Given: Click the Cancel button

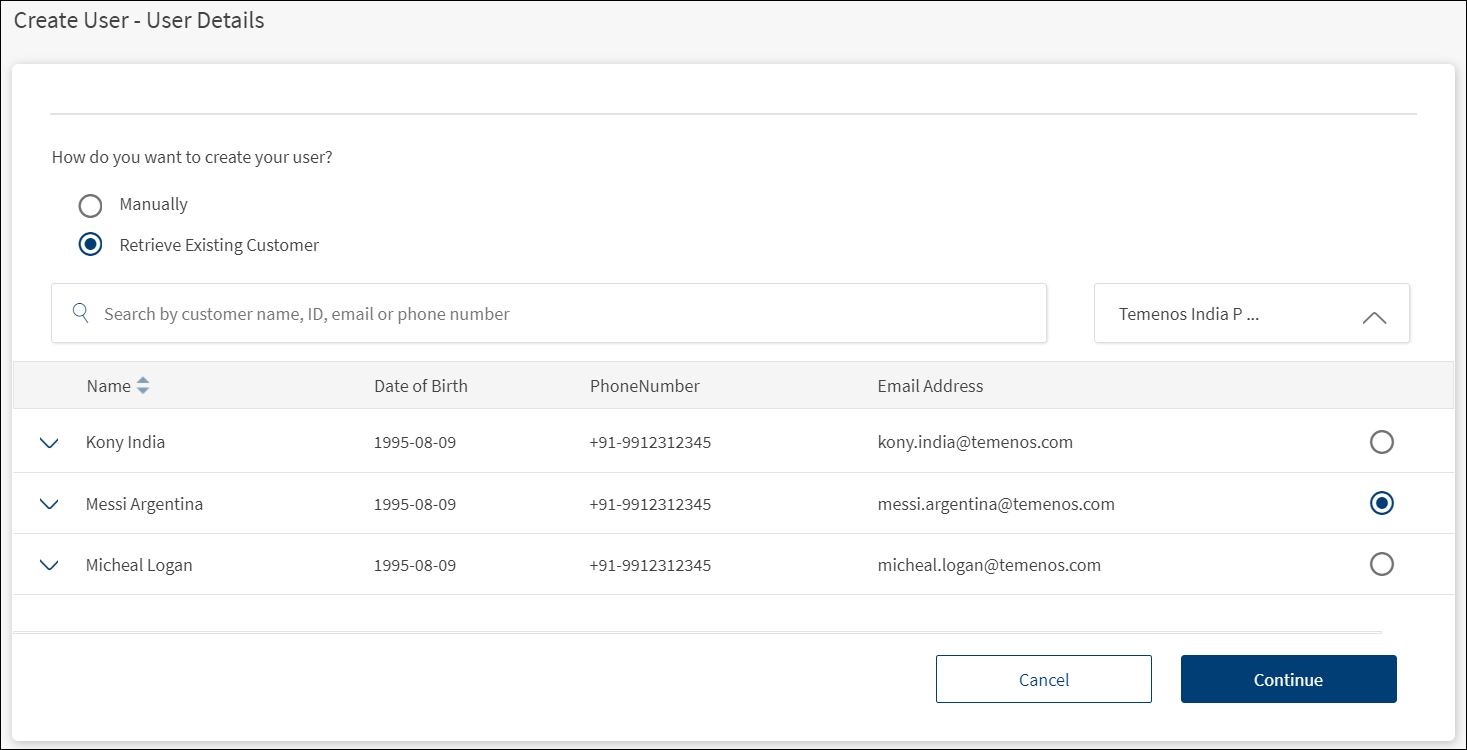Looking at the screenshot, I should point(1043,679).
